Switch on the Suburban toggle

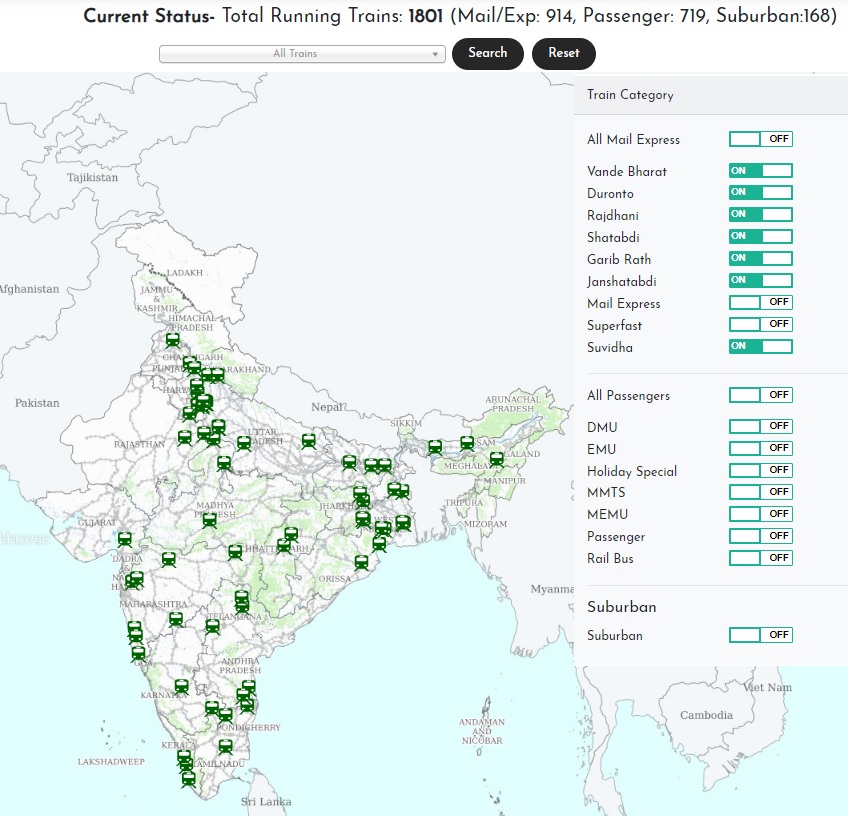760,635
